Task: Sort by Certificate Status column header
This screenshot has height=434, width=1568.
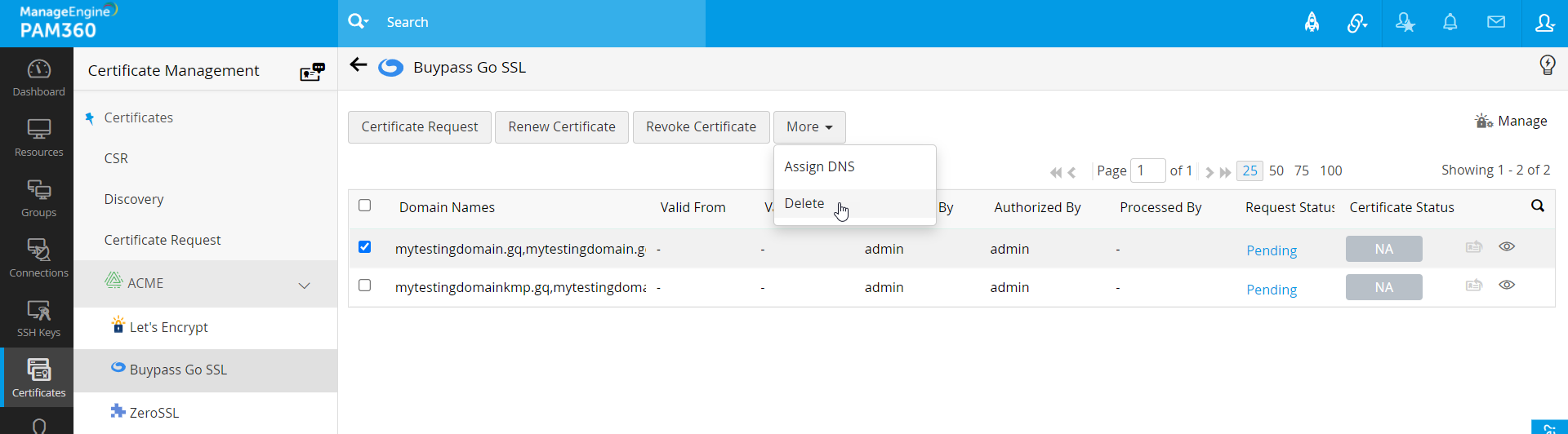Action: [x=1401, y=207]
